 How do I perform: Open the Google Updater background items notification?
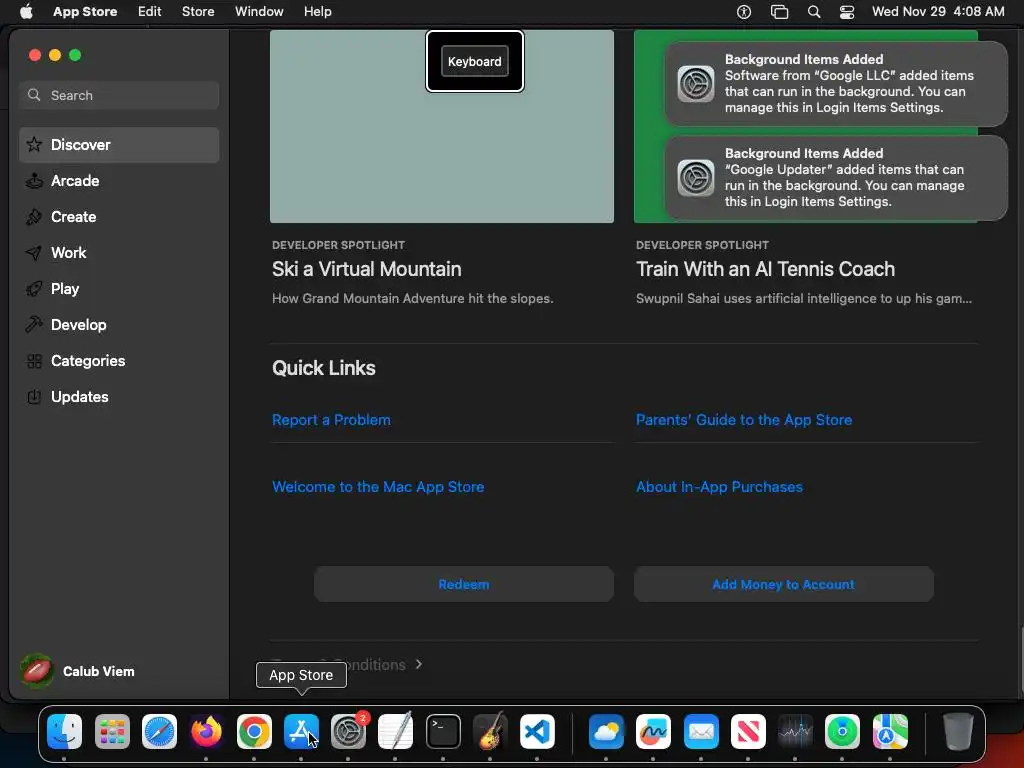(x=836, y=177)
